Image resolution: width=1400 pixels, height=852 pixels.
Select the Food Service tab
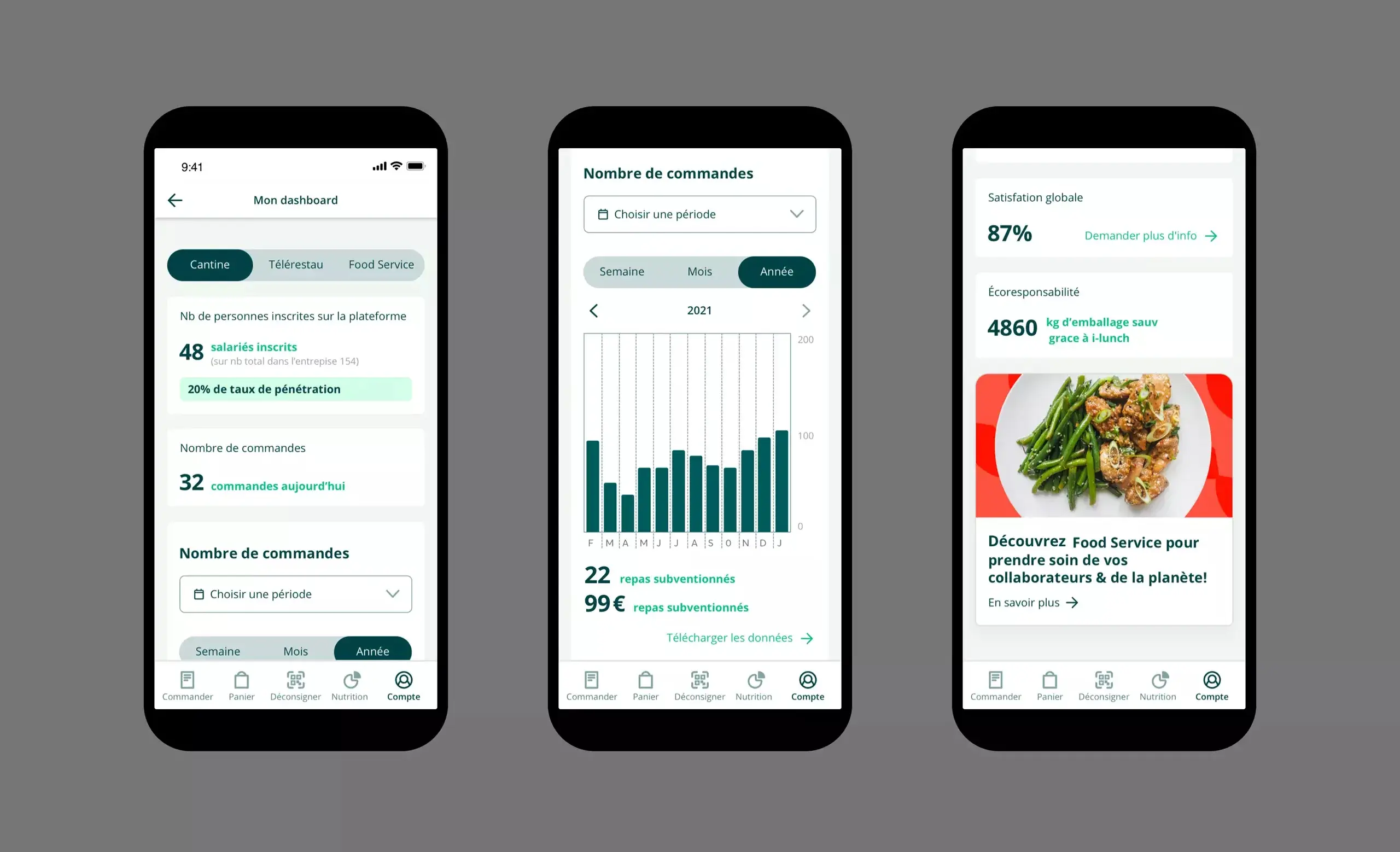(x=381, y=264)
